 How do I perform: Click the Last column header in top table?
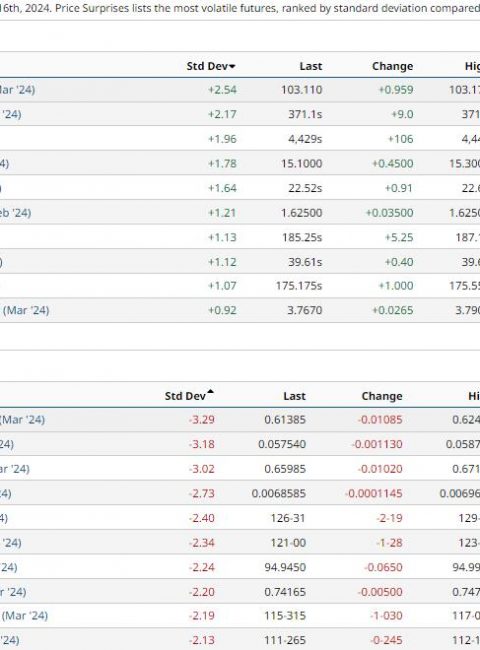[x=310, y=66]
